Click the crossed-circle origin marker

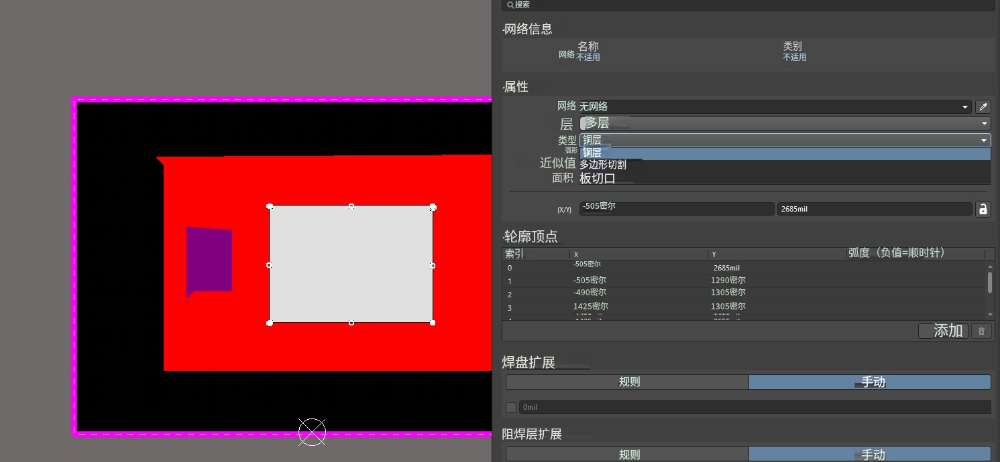tap(312, 432)
